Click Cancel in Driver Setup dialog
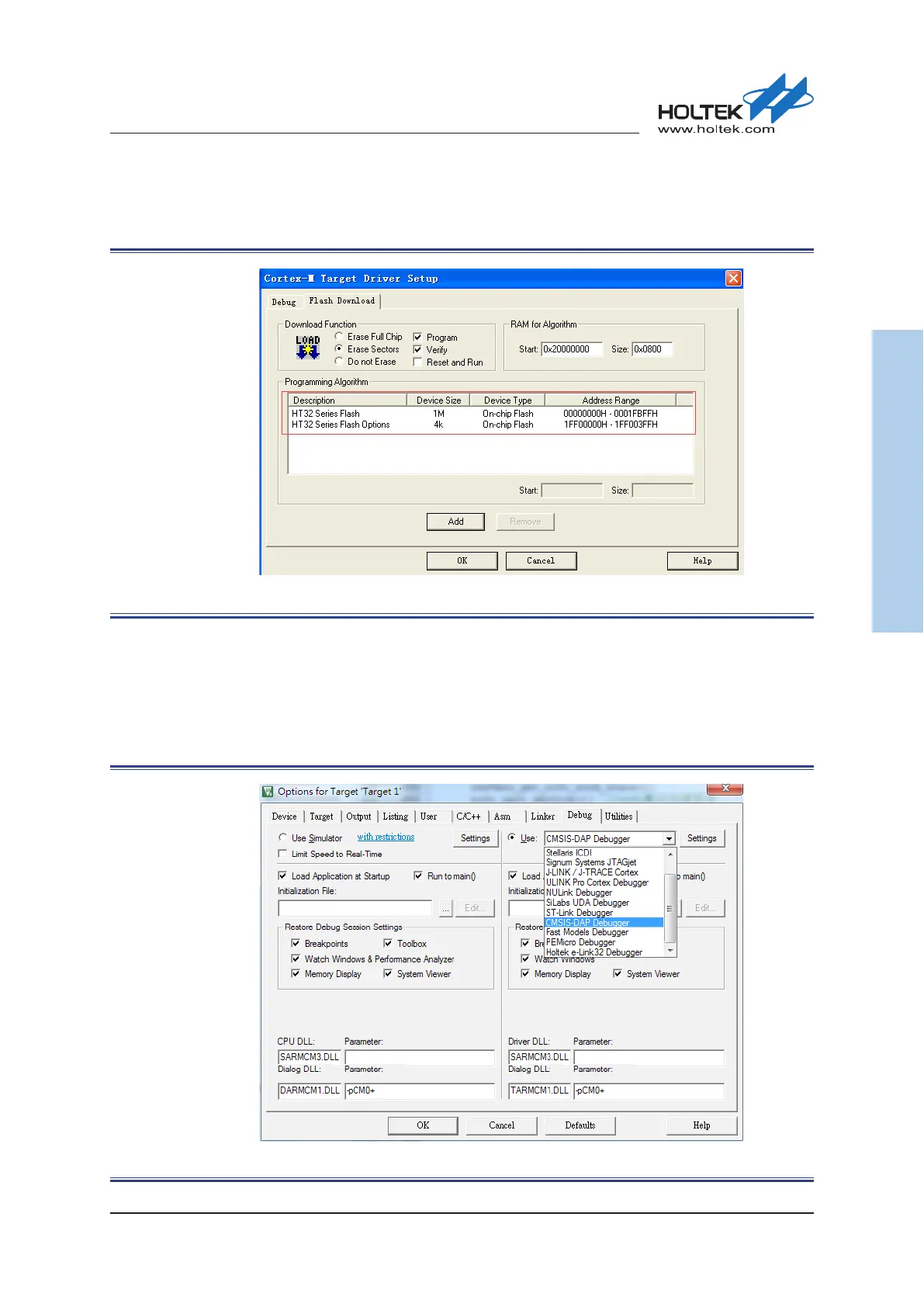The width and height of the screenshot is (924, 1307). click(x=541, y=560)
